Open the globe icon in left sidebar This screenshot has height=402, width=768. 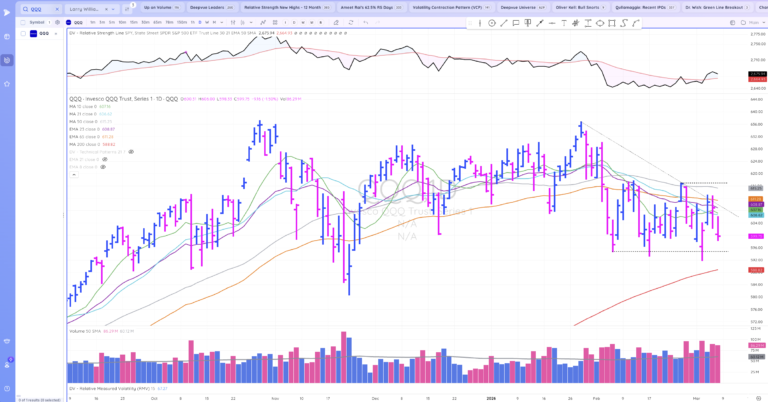7,37
